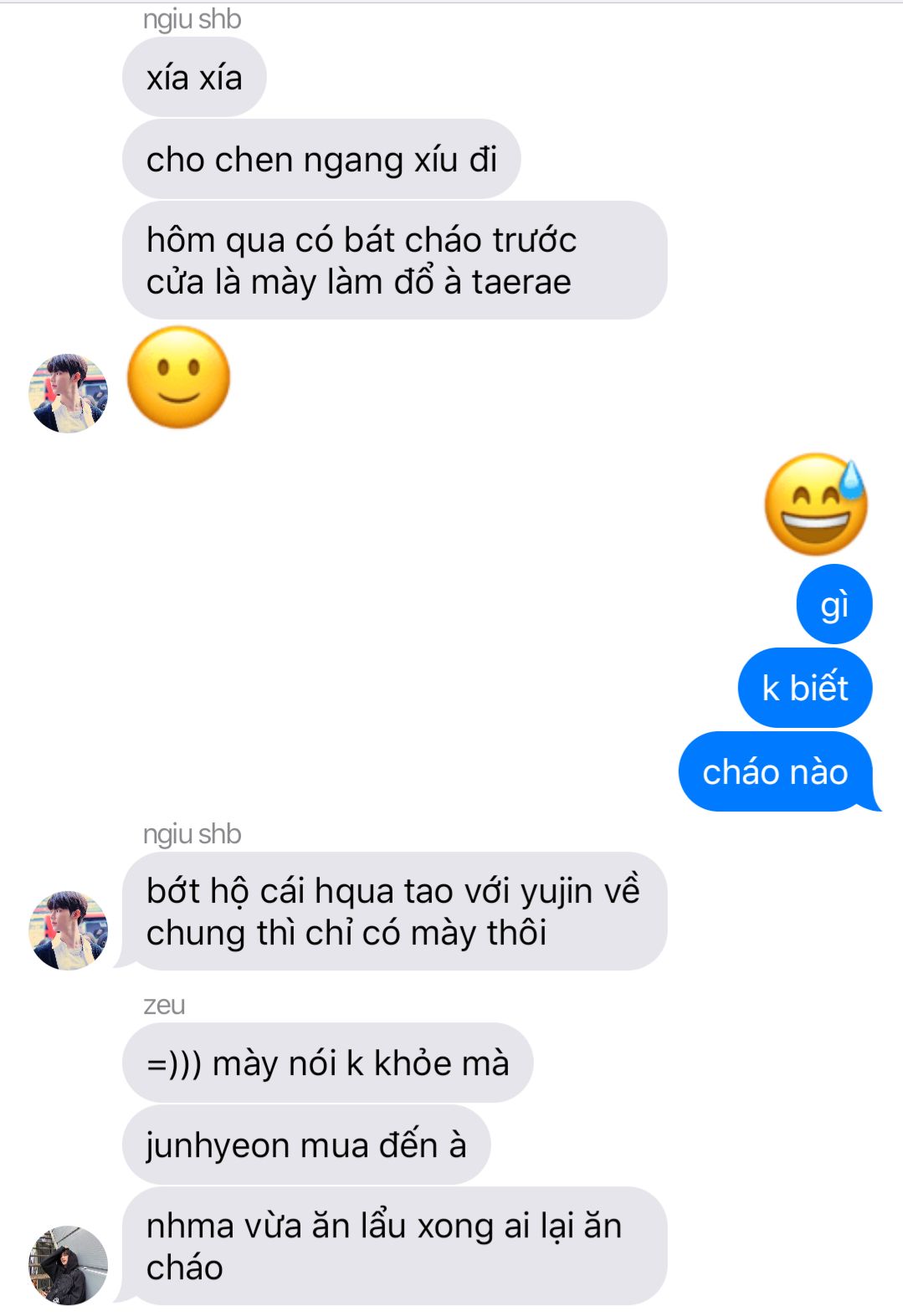Select the 'xía xía' message bubble
903x1316 pixels.
tap(194, 78)
